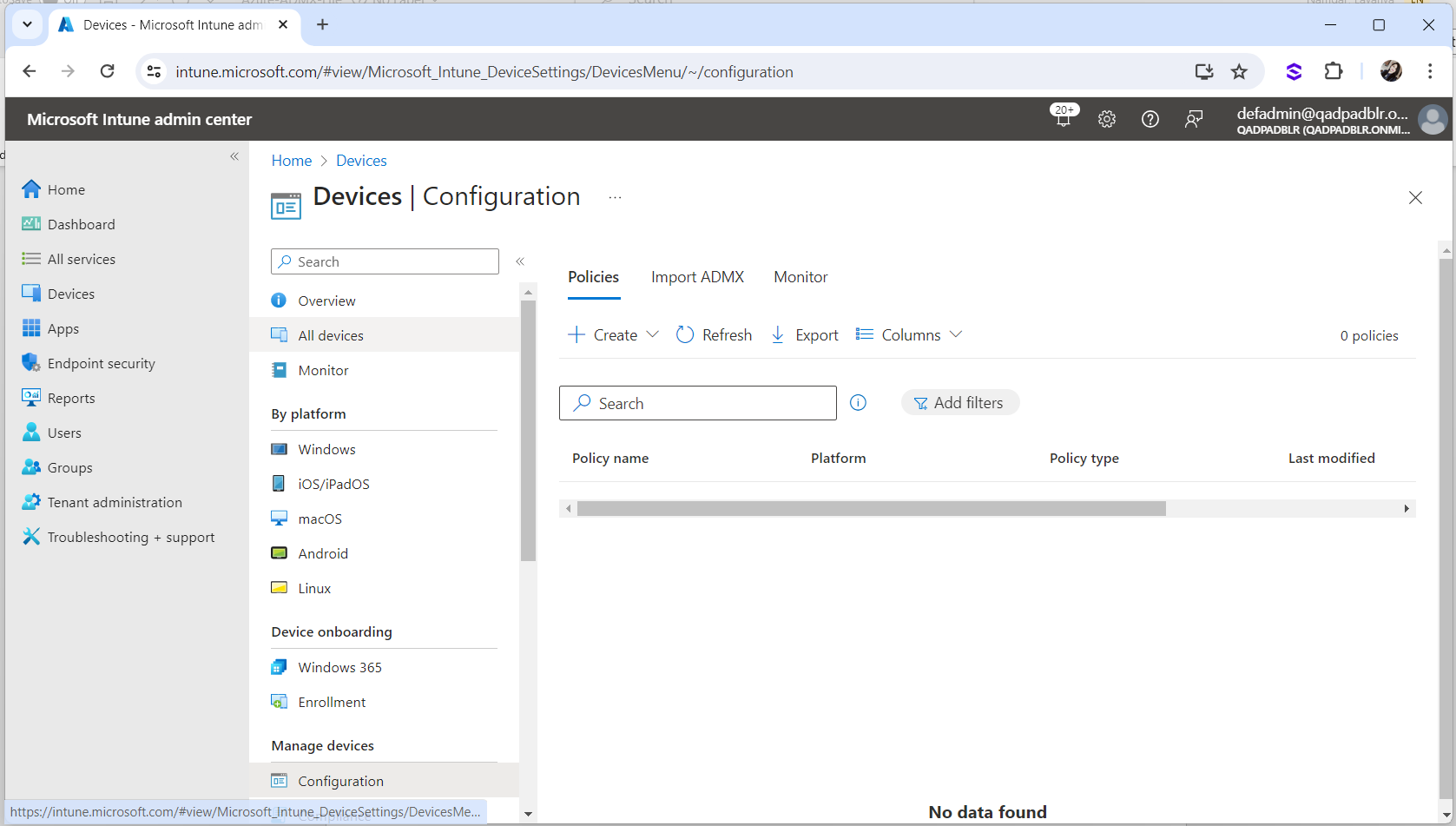Click the Devices menu Search box

[x=385, y=261]
